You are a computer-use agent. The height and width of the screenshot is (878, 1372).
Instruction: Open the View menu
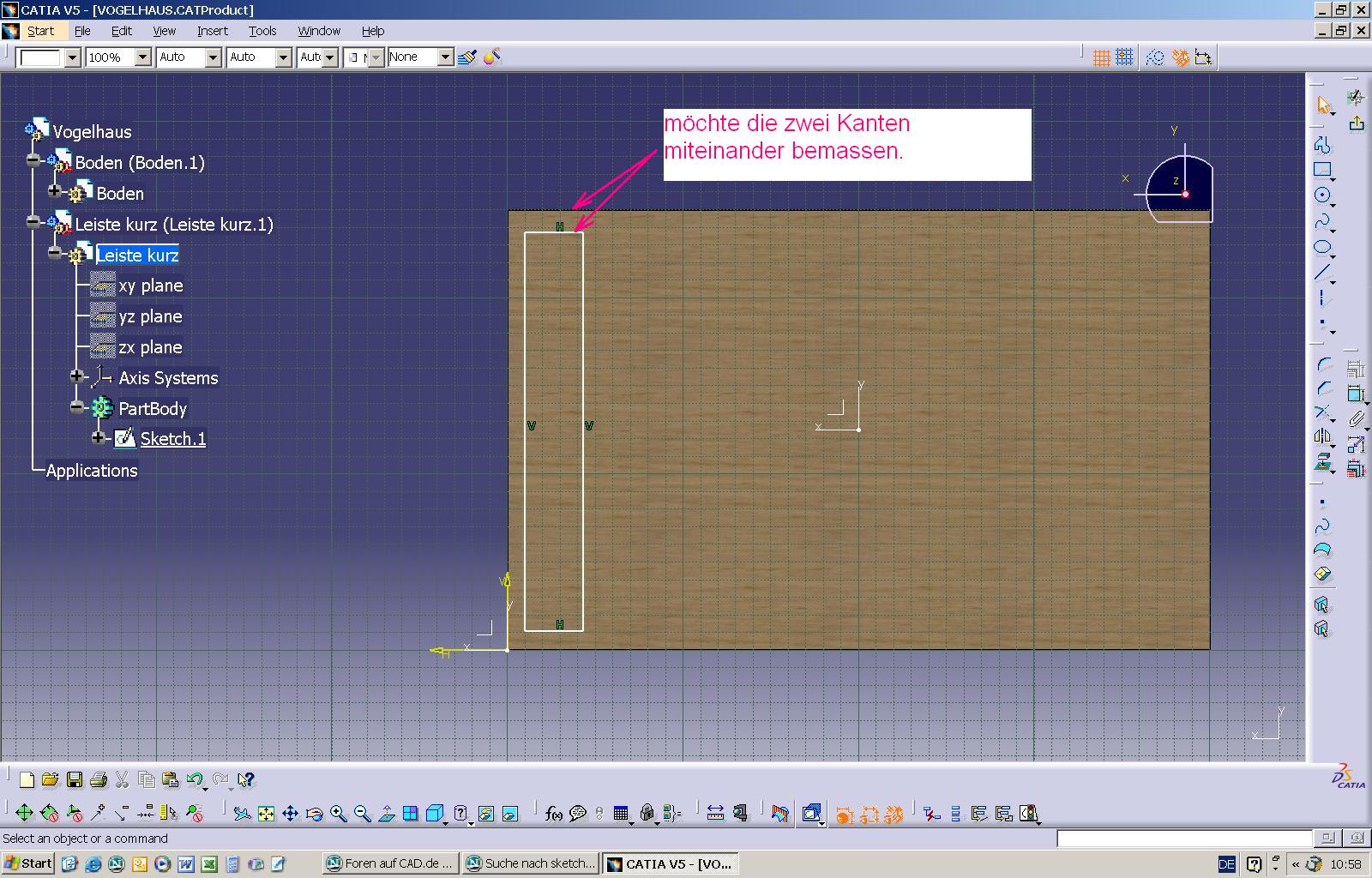(164, 31)
